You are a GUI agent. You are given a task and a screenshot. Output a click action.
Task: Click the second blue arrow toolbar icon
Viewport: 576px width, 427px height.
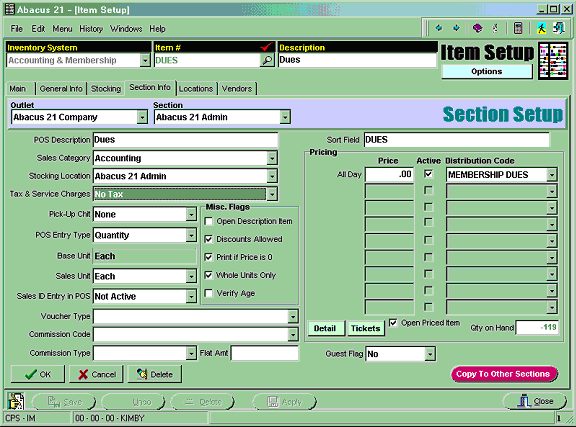(456, 28)
